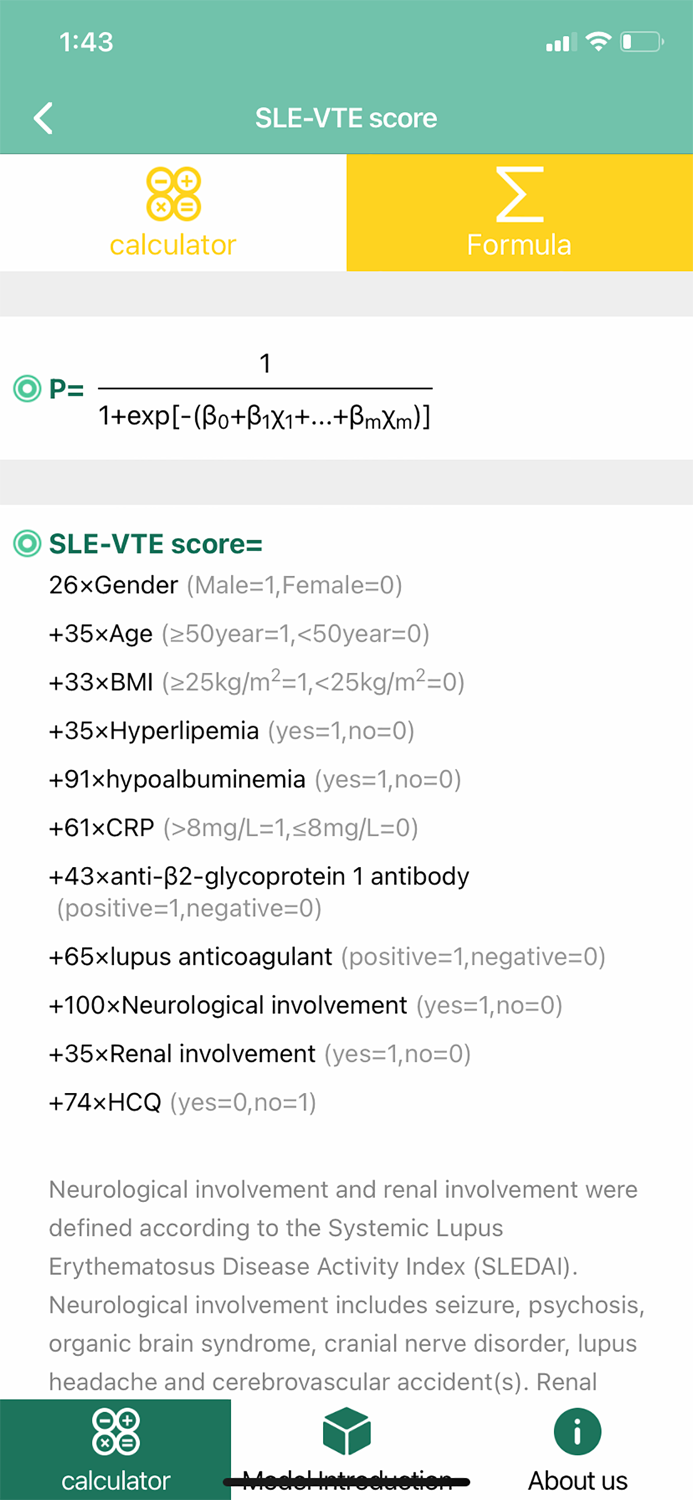This screenshot has height=1500, width=693.
Task: Tap the circle icon beside SLE-VTE score=
Action: 26,544
